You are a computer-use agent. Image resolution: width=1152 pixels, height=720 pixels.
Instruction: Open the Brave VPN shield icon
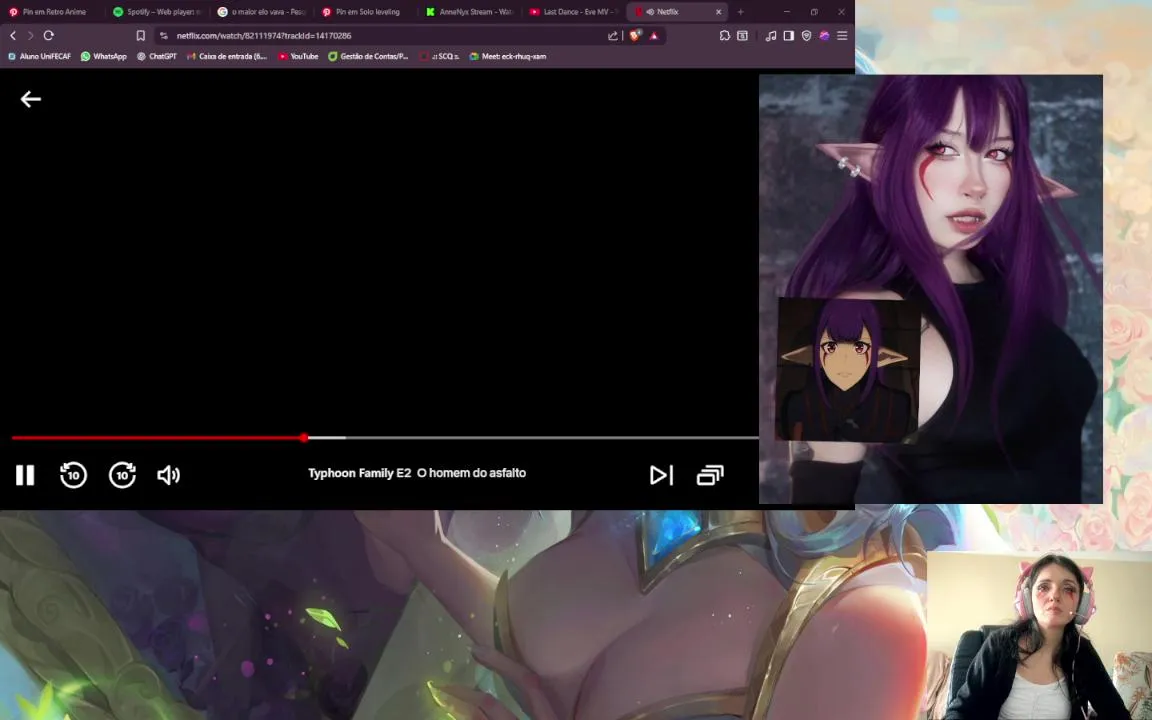[x=806, y=35]
